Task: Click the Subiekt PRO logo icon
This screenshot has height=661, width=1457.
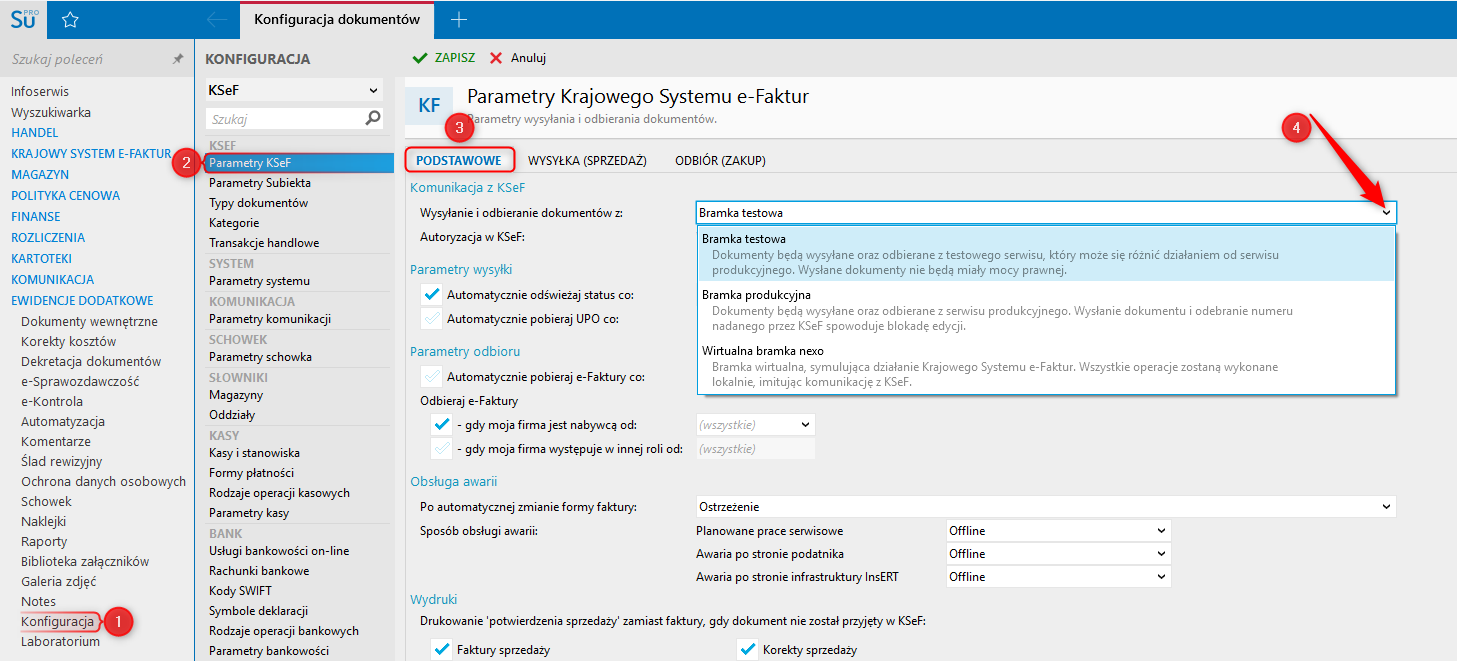Action: click(x=23, y=19)
